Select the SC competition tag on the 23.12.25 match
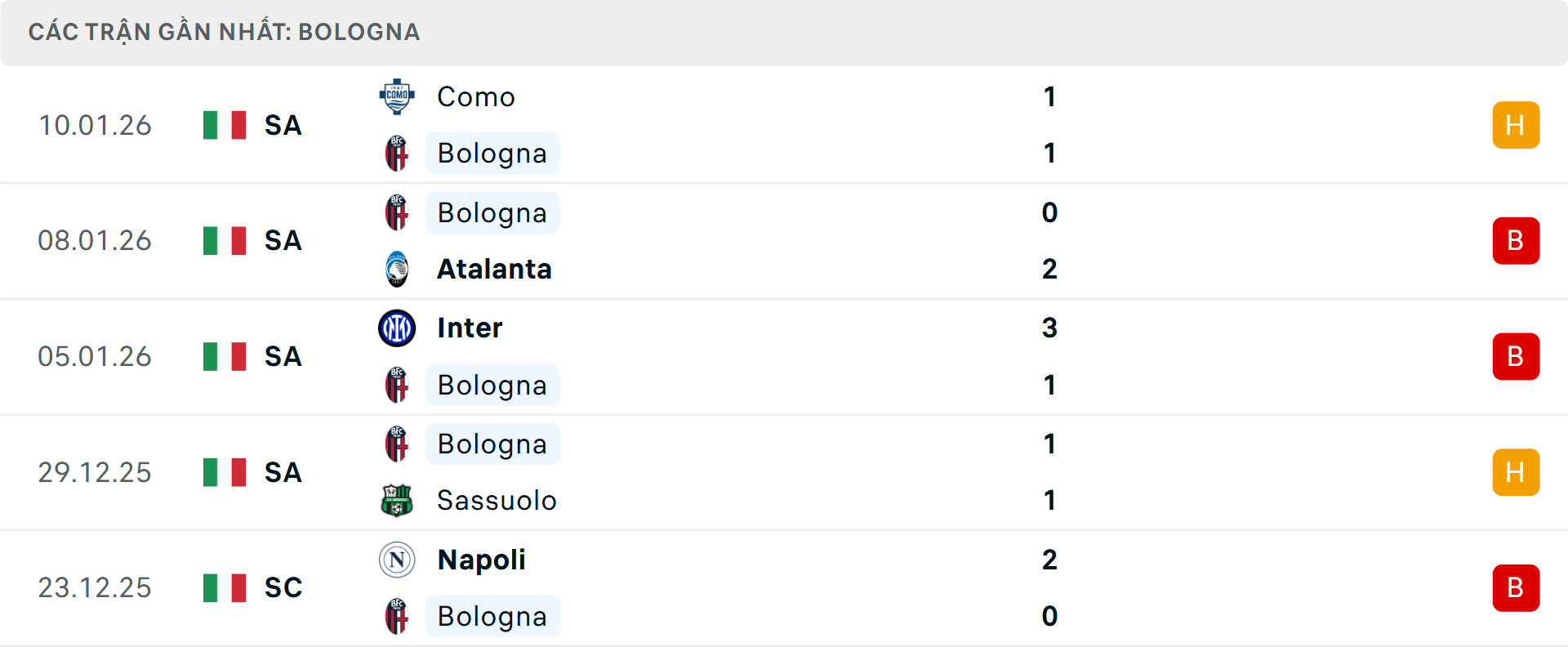The image size is (1568, 647). [282, 587]
